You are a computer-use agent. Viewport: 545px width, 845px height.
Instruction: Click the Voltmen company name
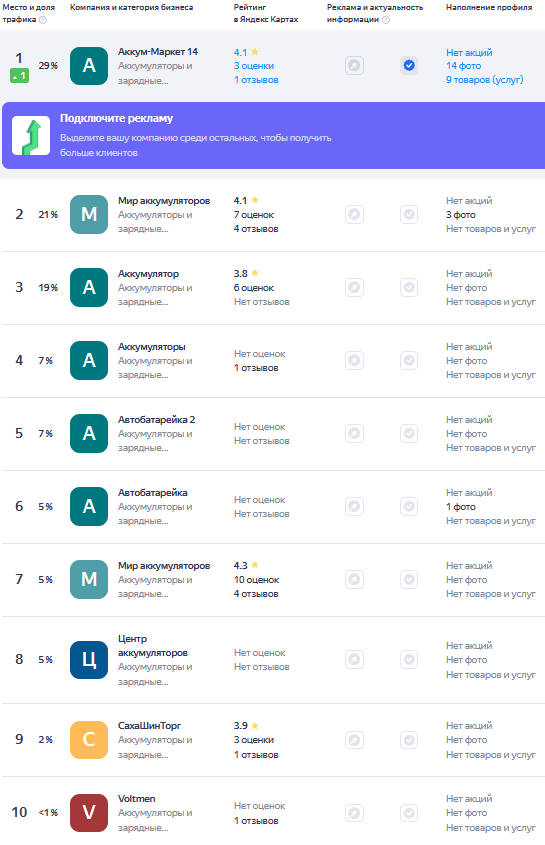[x=136, y=799]
